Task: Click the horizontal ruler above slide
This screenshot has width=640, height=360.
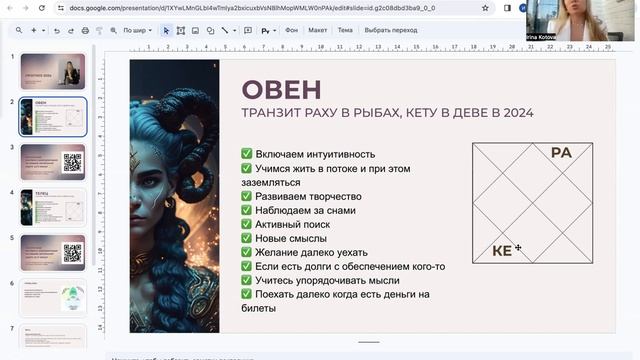Action: point(371,47)
